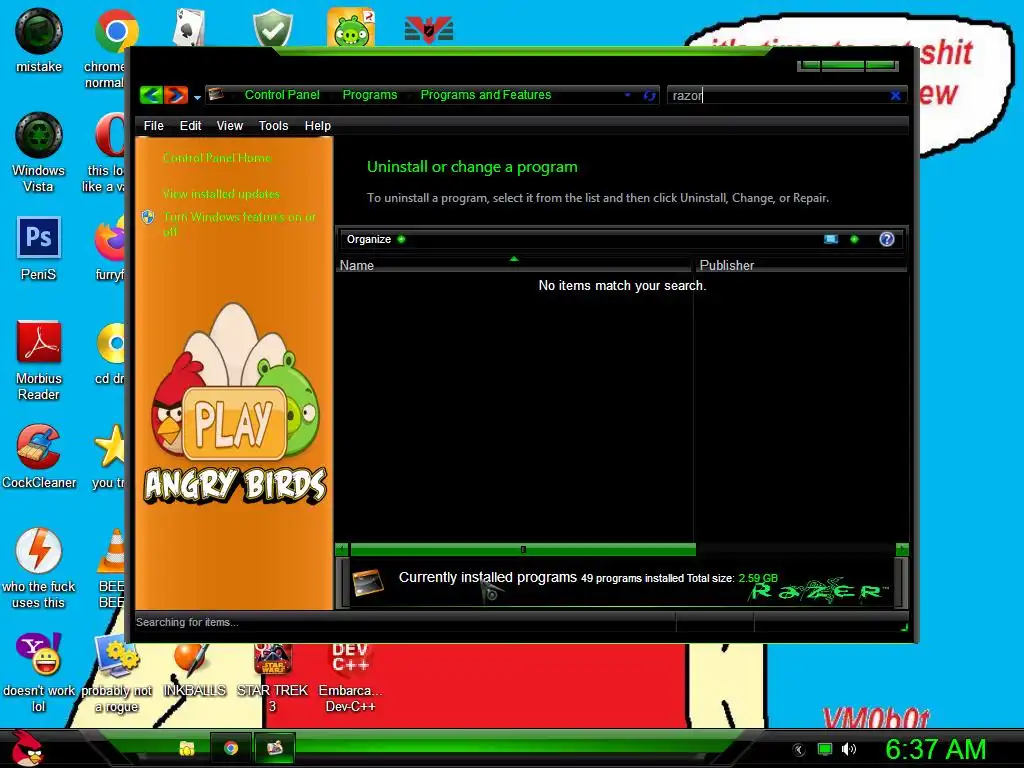Image resolution: width=1024 pixels, height=768 pixels.
Task: Select Programs and Features breadcrumb
Action: 486,95
